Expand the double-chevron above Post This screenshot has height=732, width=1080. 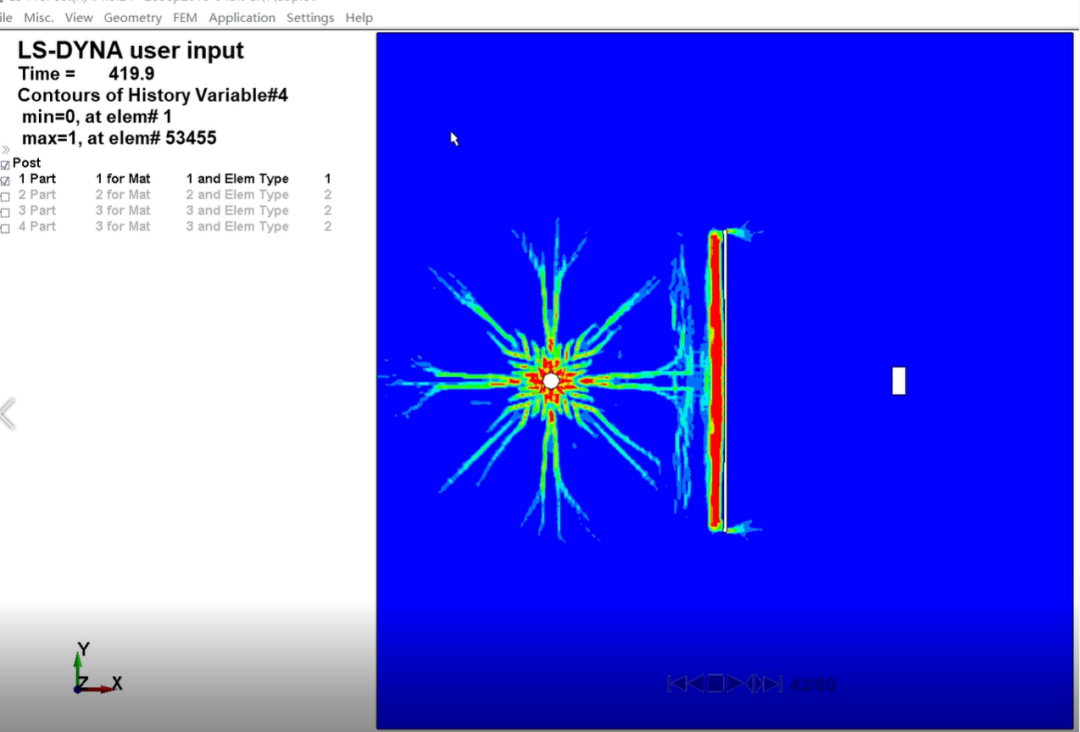click(6, 150)
